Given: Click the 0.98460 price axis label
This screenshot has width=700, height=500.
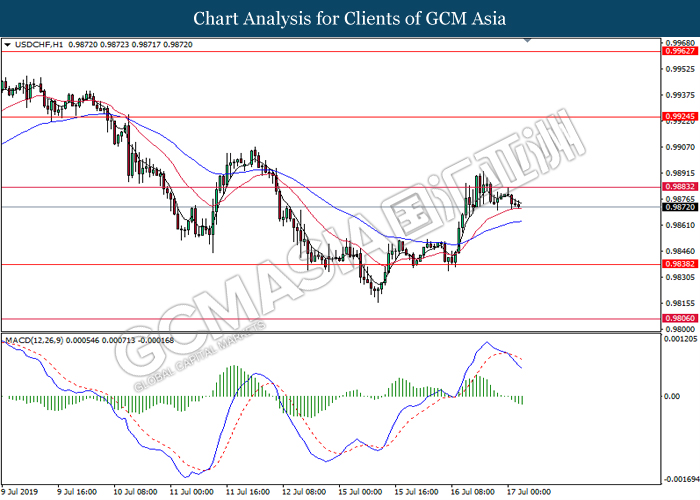Looking at the screenshot, I should click(680, 251).
